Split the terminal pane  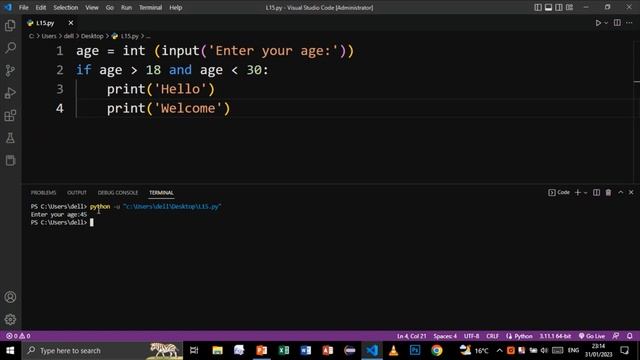coord(596,192)
